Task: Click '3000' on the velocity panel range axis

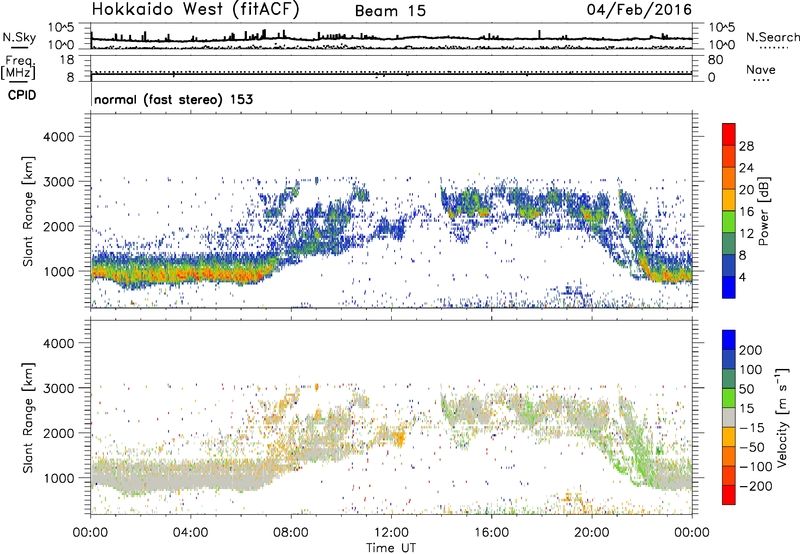Action: 59,388
